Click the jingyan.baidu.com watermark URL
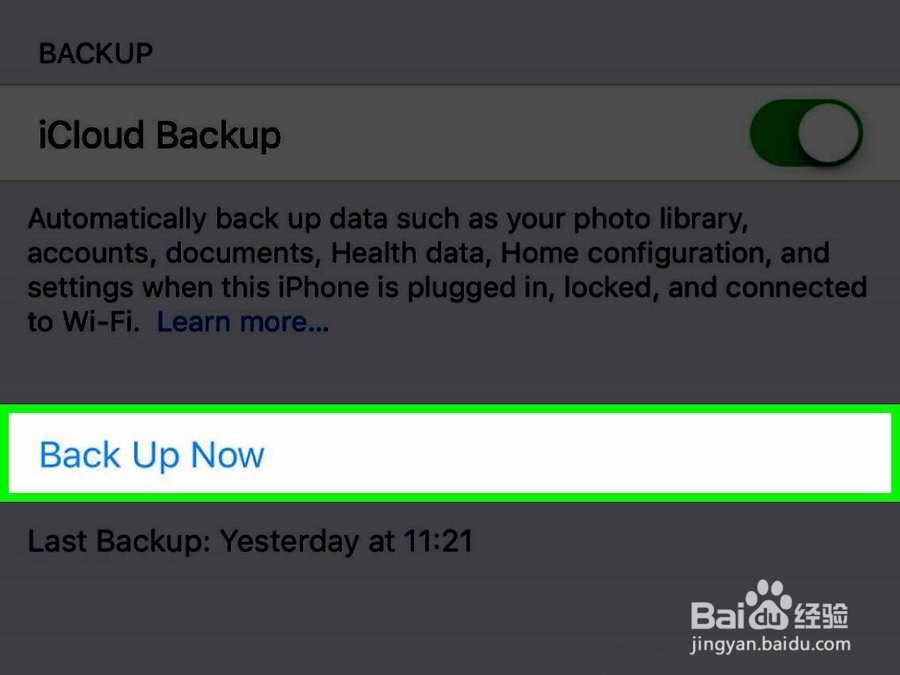The height and width of the screenshot is (675, 900). point(770,645)
